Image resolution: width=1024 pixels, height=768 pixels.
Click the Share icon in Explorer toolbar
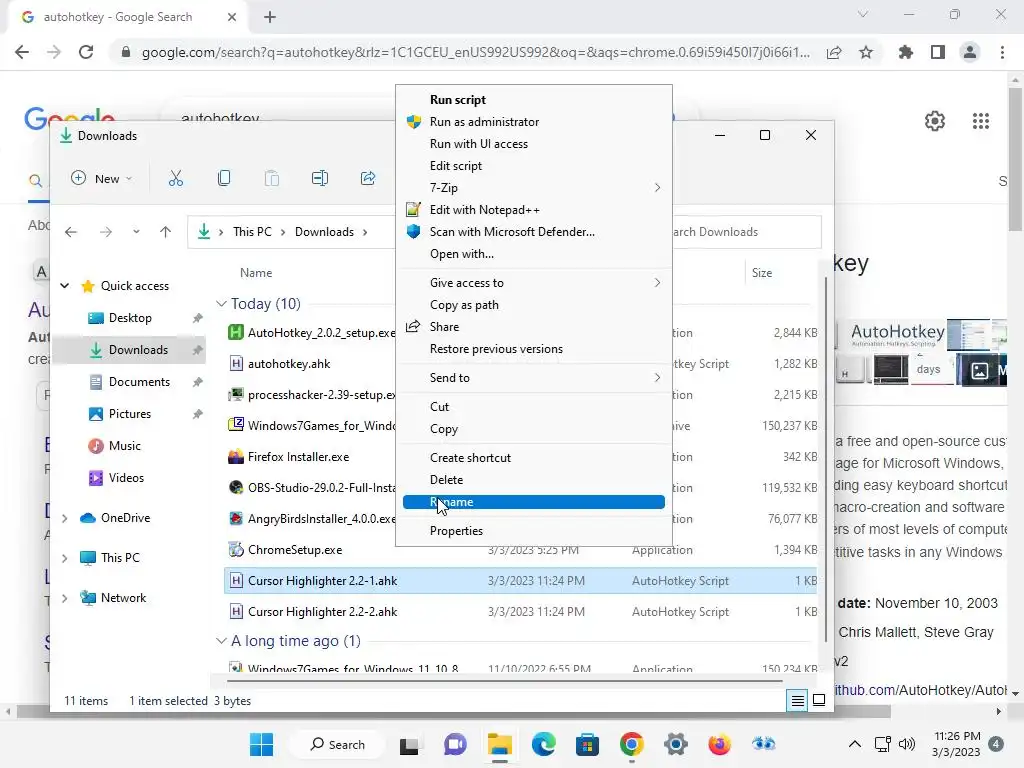click(368, 178)
